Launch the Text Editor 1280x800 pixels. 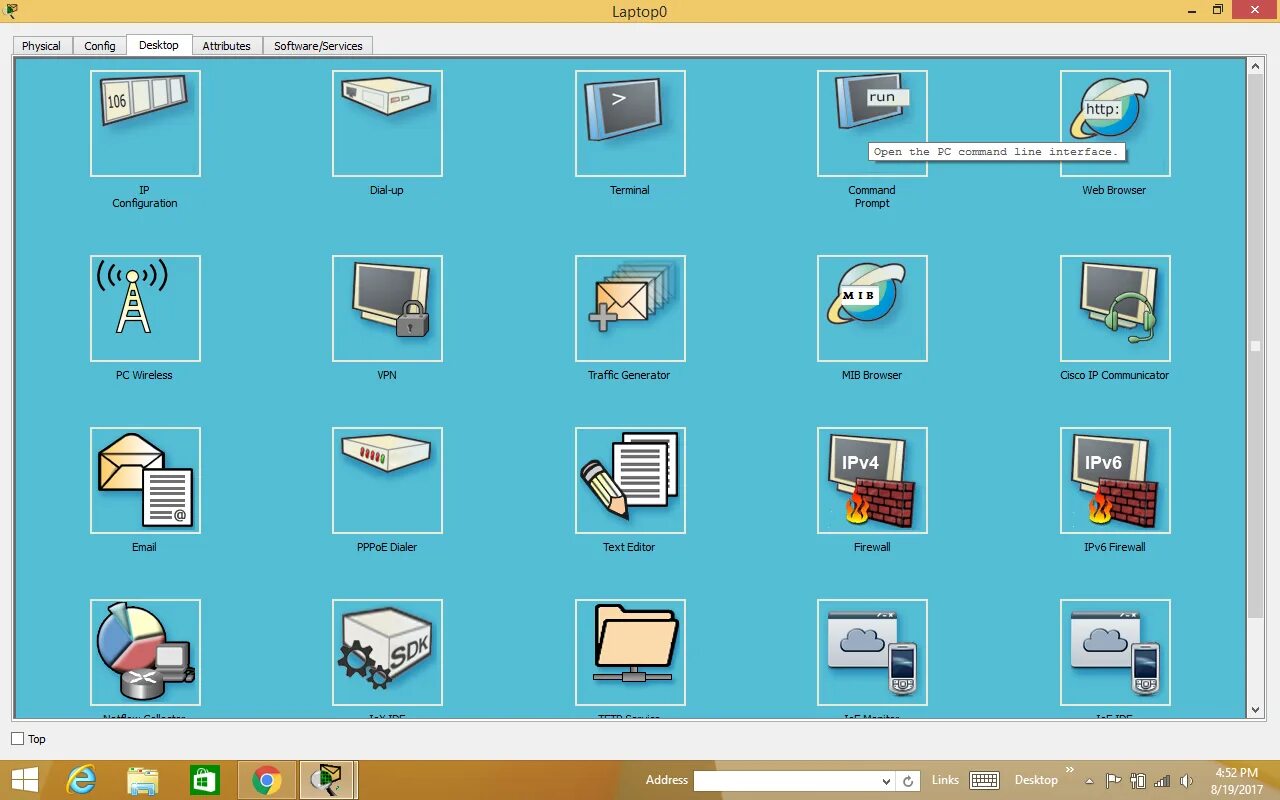coord(630,480)
